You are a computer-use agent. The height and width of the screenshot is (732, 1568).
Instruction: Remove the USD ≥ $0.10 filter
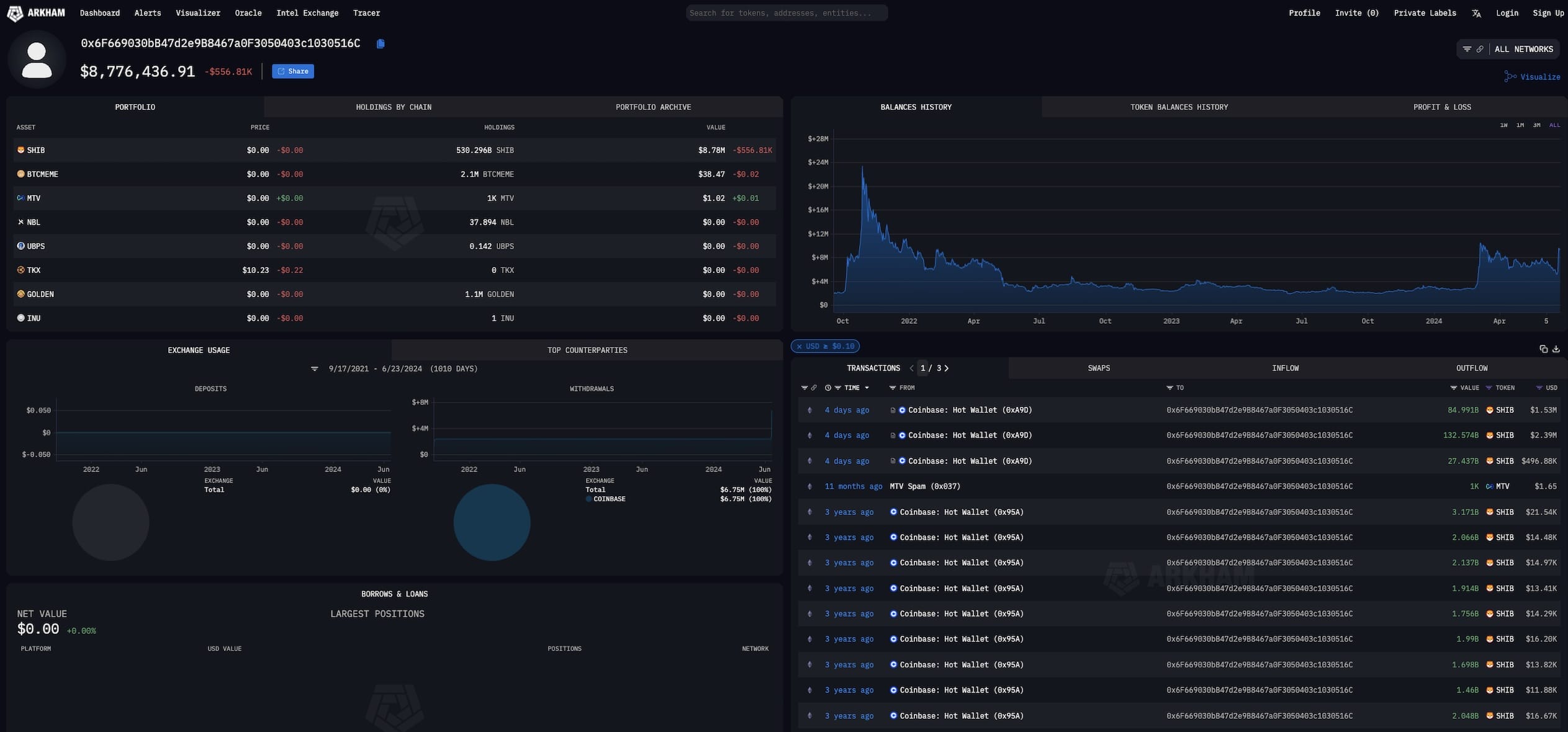(800, 346)
